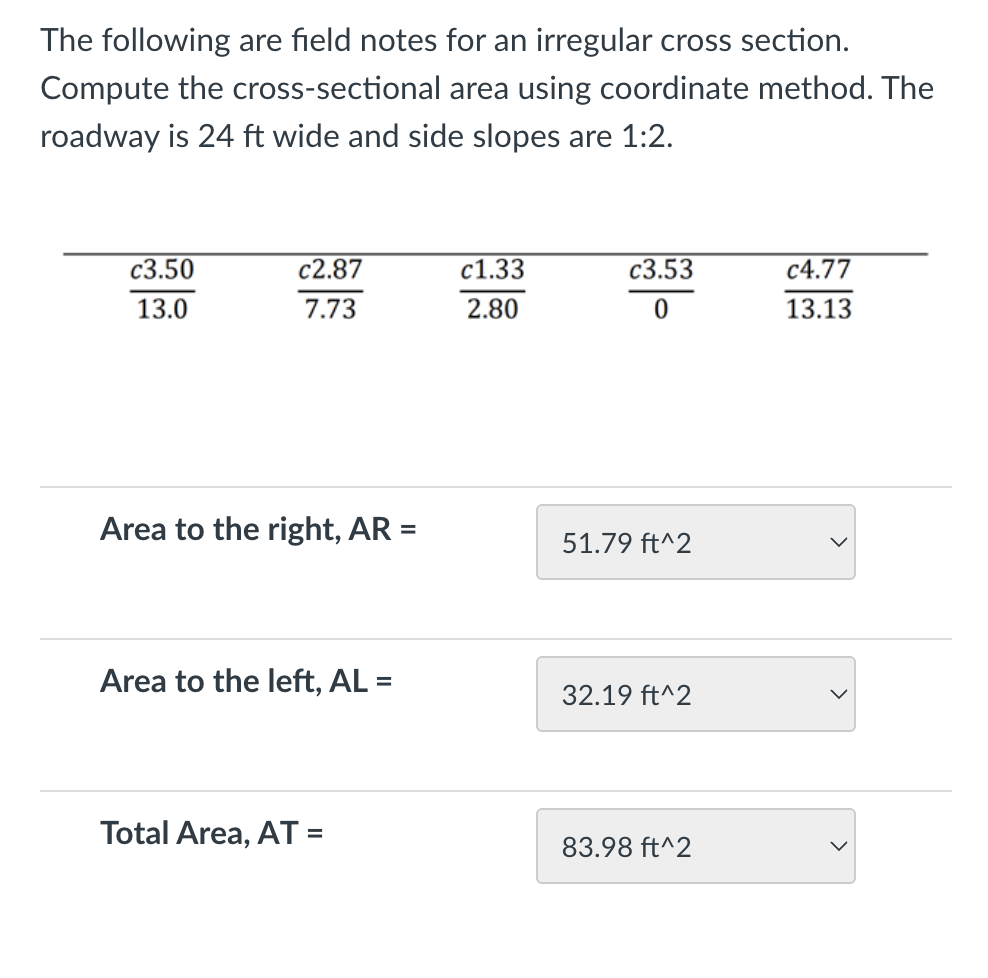Click the 13.0 distance value
This screenshot has width=988, height=978.
(161, 308)
